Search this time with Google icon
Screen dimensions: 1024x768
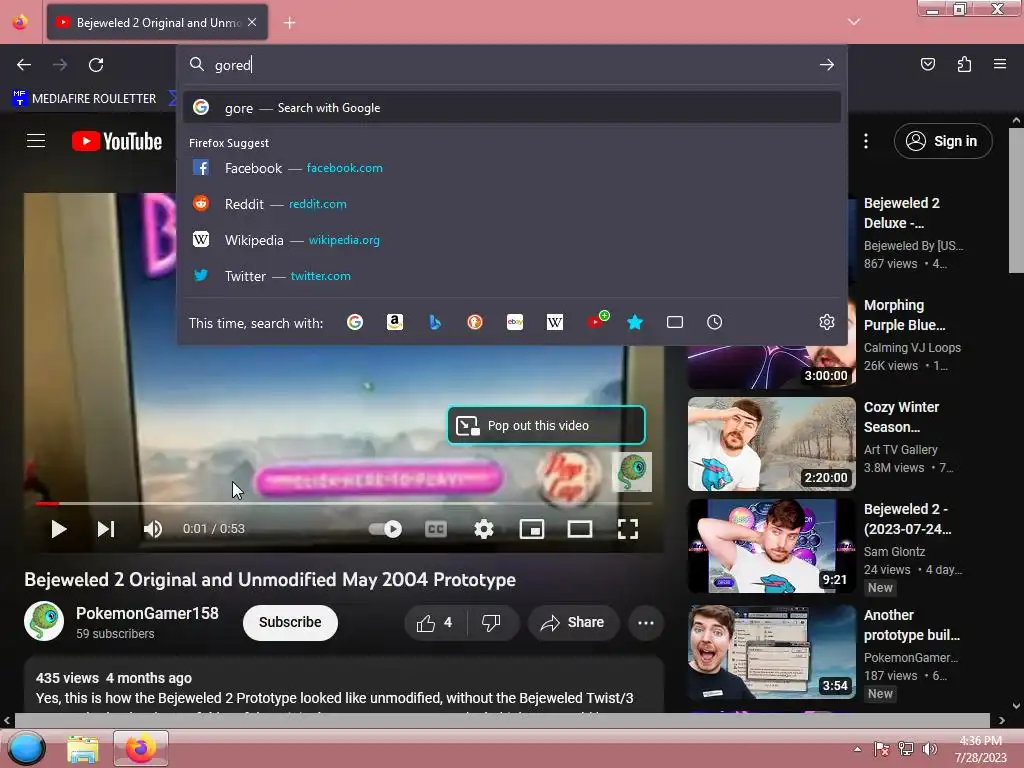coord(355,322)
